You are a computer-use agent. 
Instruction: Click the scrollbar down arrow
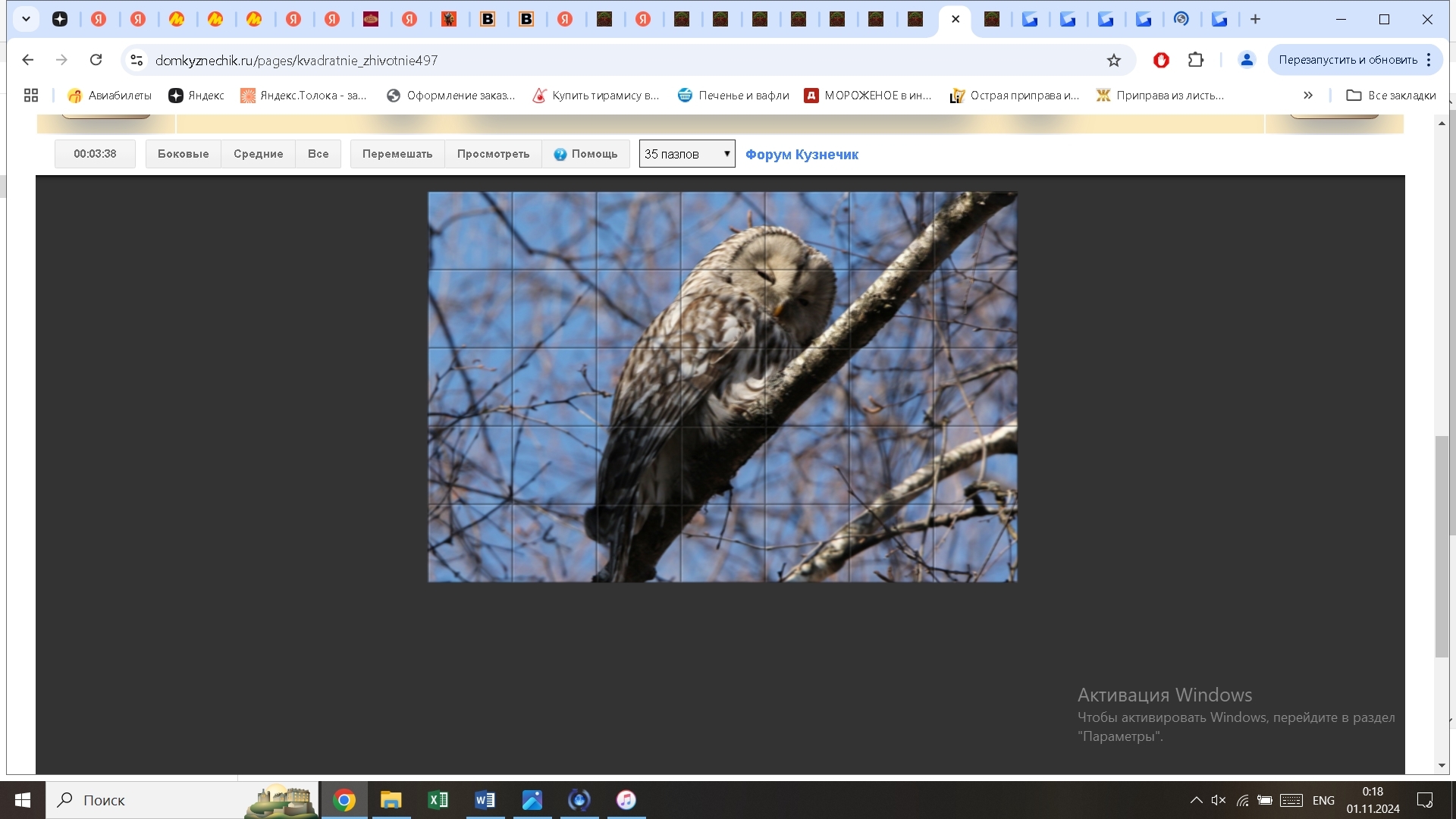tap(1442, 766)
